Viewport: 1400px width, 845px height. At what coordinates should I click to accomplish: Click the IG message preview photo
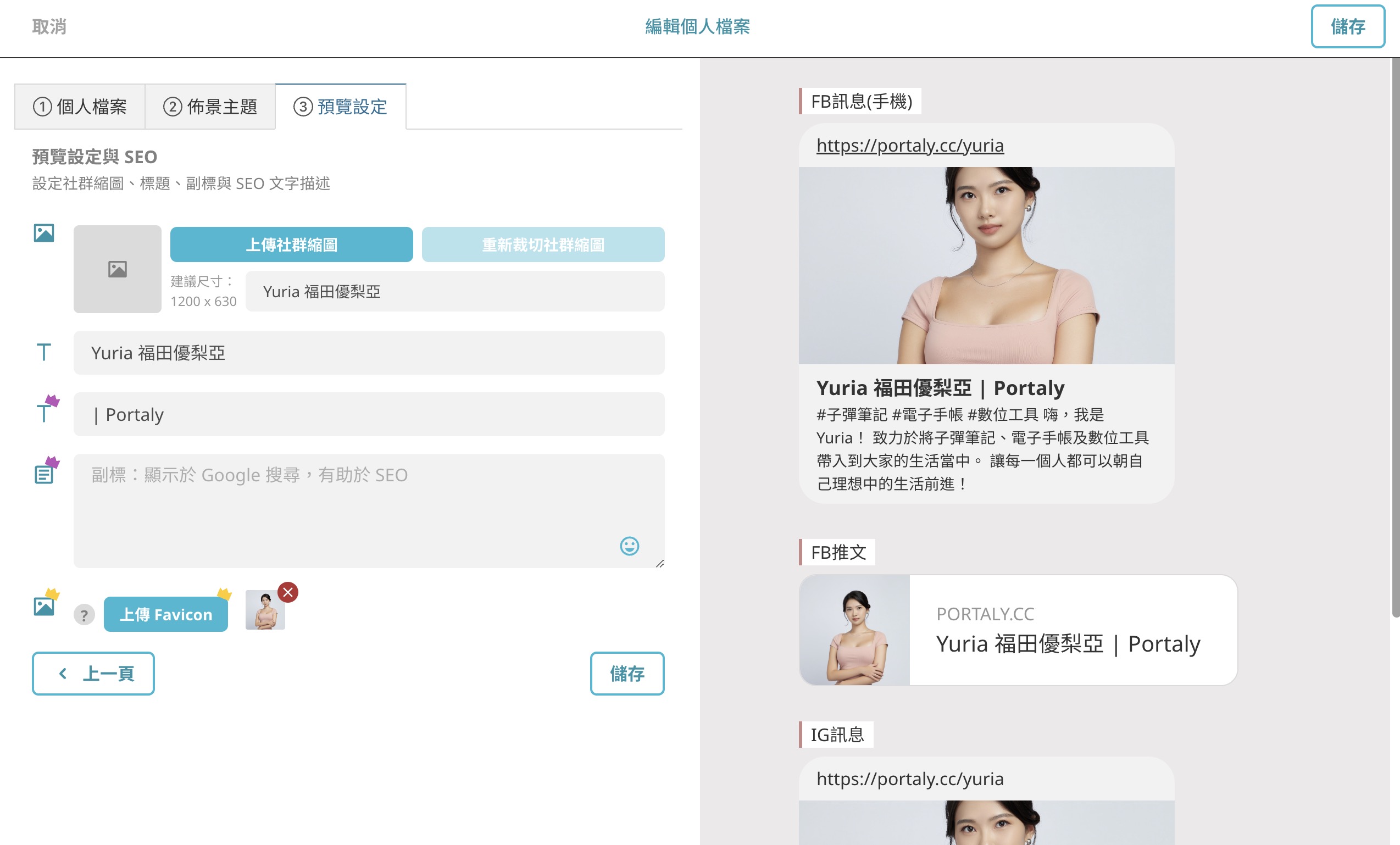pos(986,823)
